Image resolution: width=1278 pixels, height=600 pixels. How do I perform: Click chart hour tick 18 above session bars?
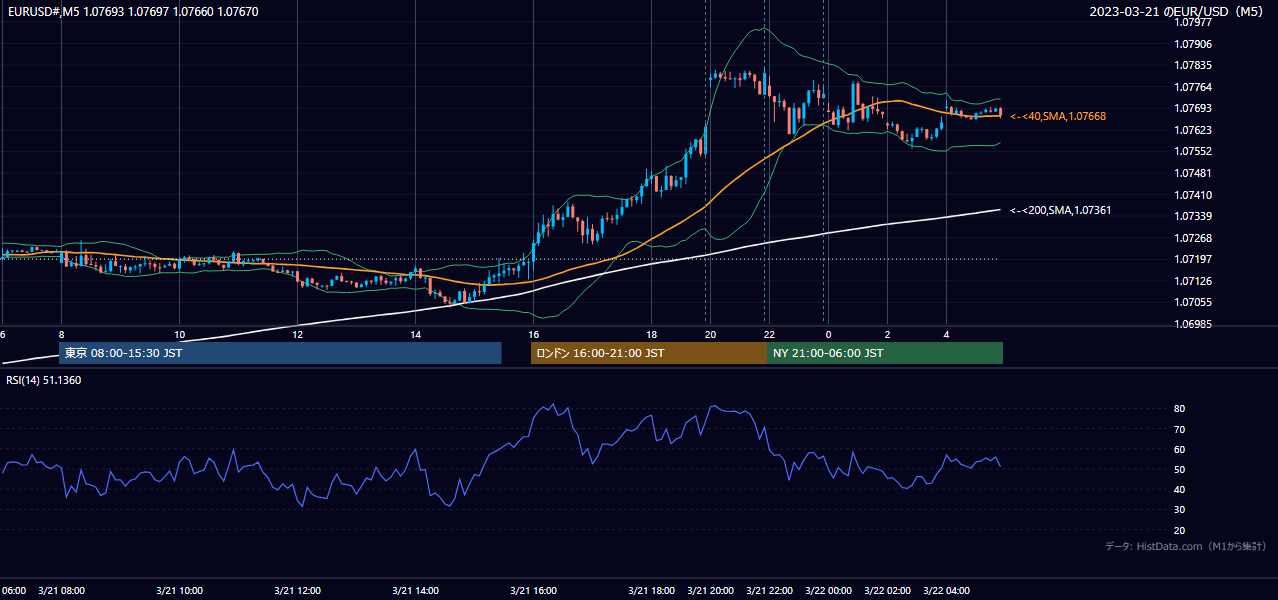(x=652, y=334)
